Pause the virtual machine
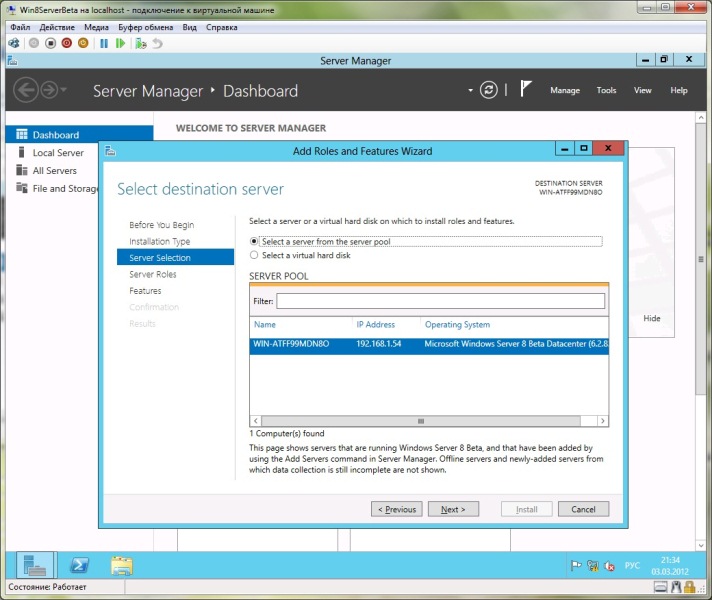 (x=104, y=43)
